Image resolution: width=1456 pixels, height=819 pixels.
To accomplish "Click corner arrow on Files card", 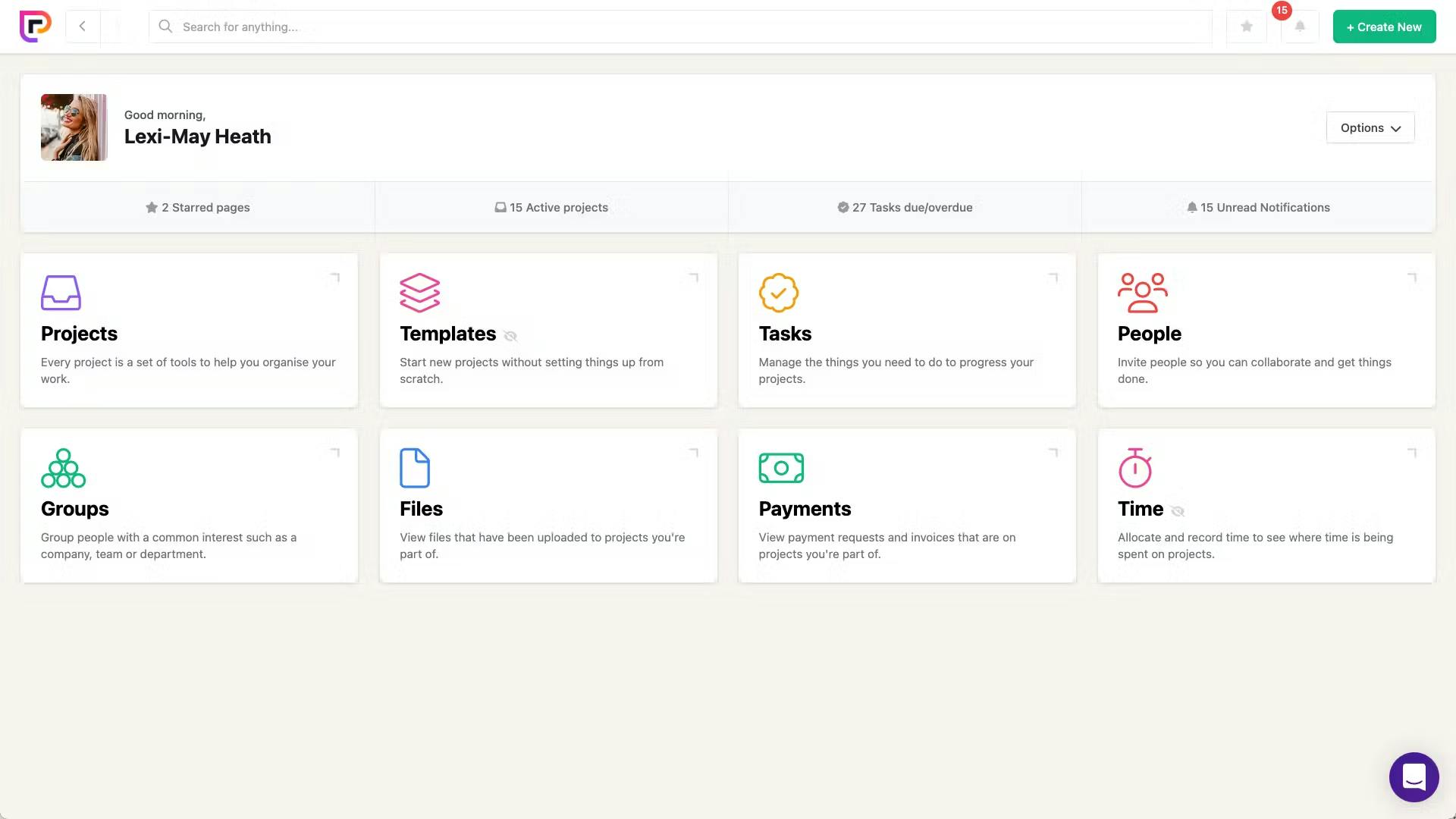I will [693, 453].
